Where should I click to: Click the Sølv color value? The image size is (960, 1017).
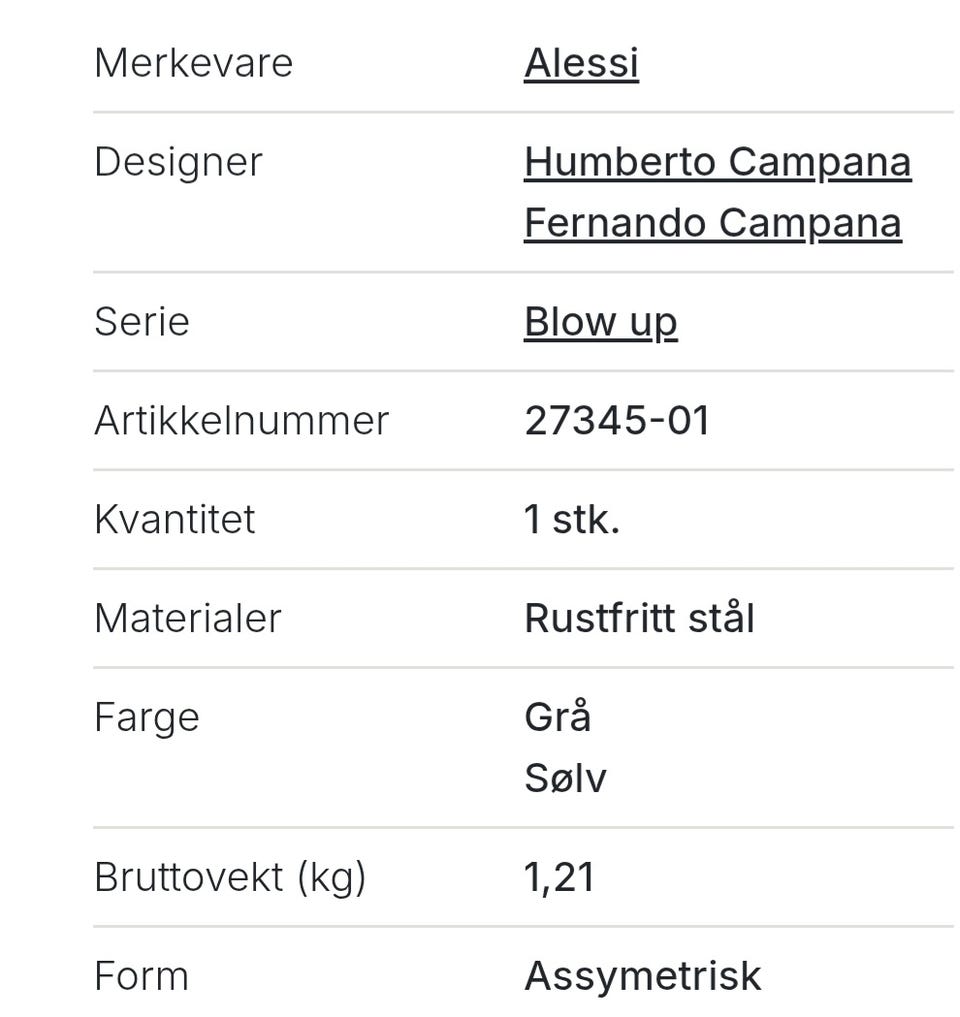(x=566, y=778)
